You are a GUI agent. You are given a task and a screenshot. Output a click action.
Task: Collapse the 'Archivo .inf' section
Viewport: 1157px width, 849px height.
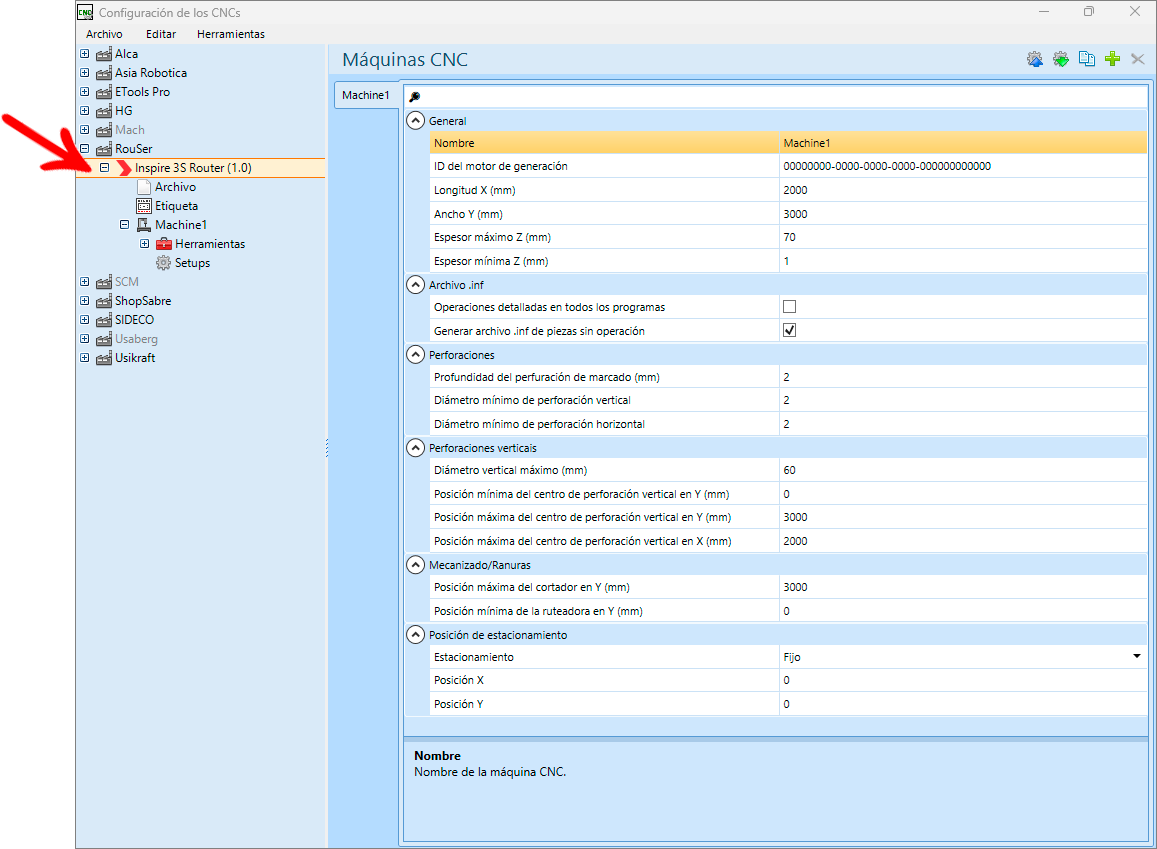pyautogui.click(x=416, y=285)
